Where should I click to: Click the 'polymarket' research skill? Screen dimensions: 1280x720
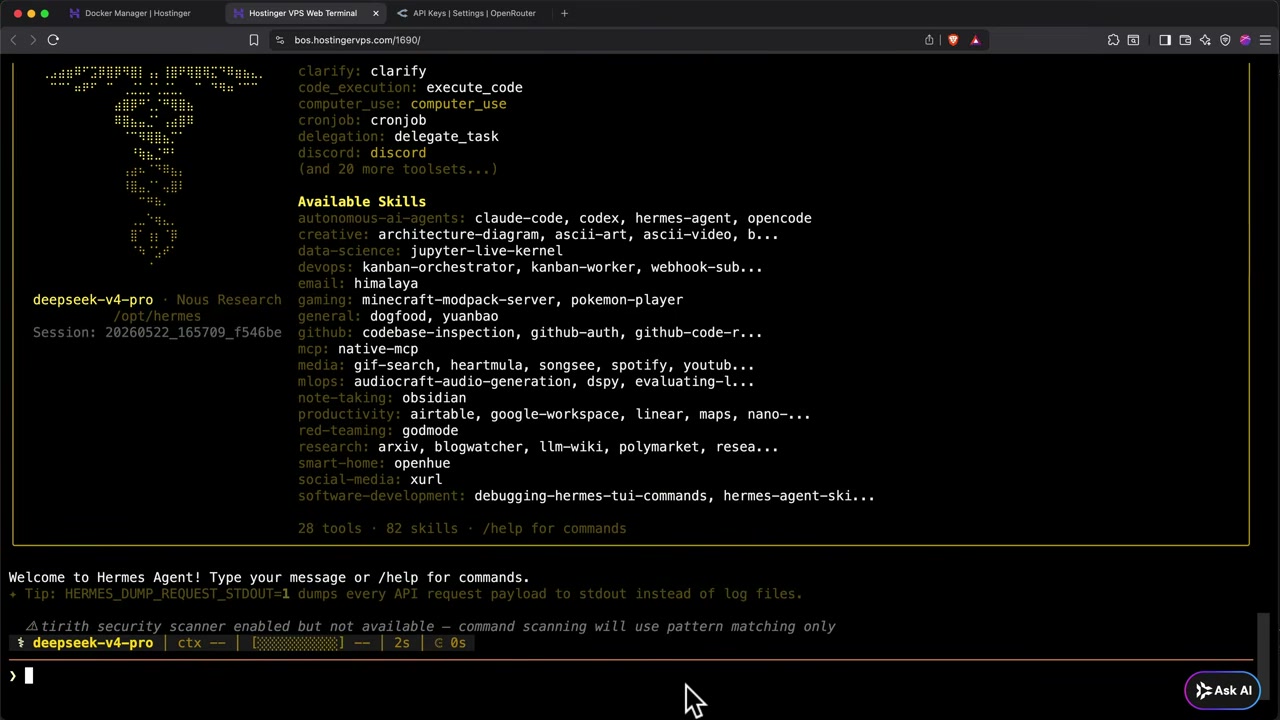[658, 447]
